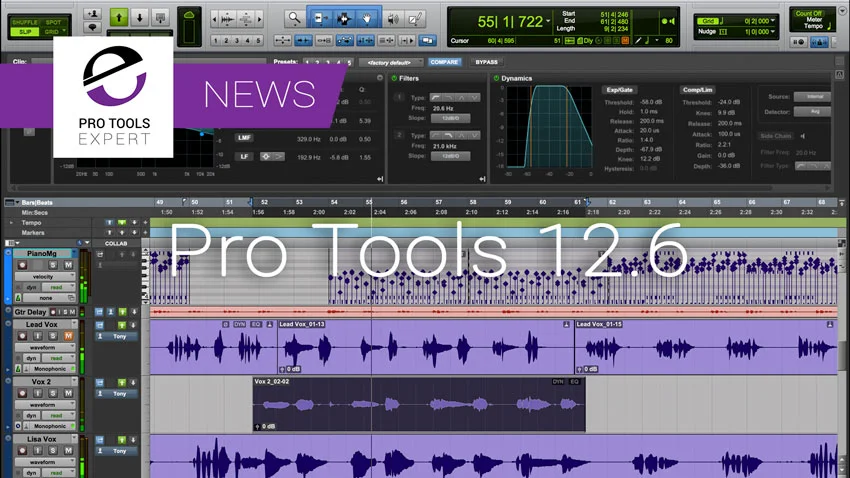Click the filter 1 slope 12dB/O button
This screenshot has width=850, height=478.
[450, 118]
